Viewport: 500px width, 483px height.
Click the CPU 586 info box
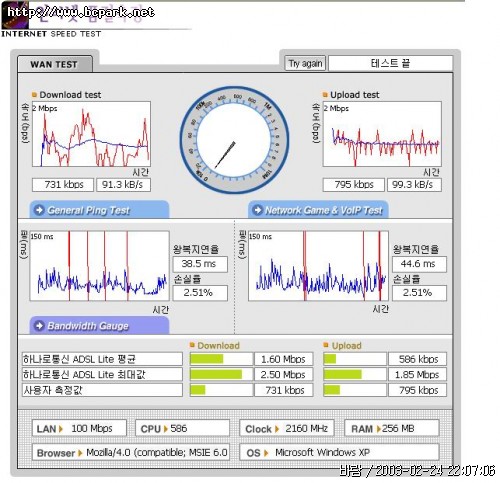(x=182, y=428)
